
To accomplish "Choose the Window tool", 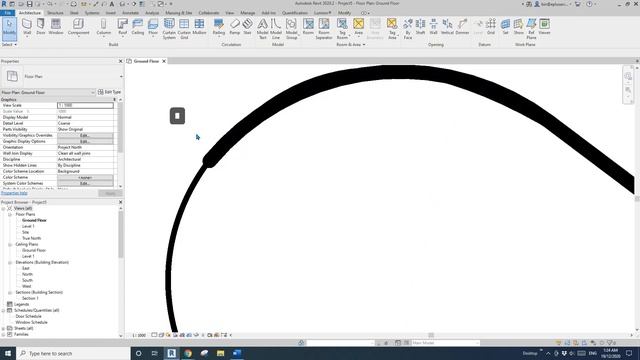I will click(56, 27).
